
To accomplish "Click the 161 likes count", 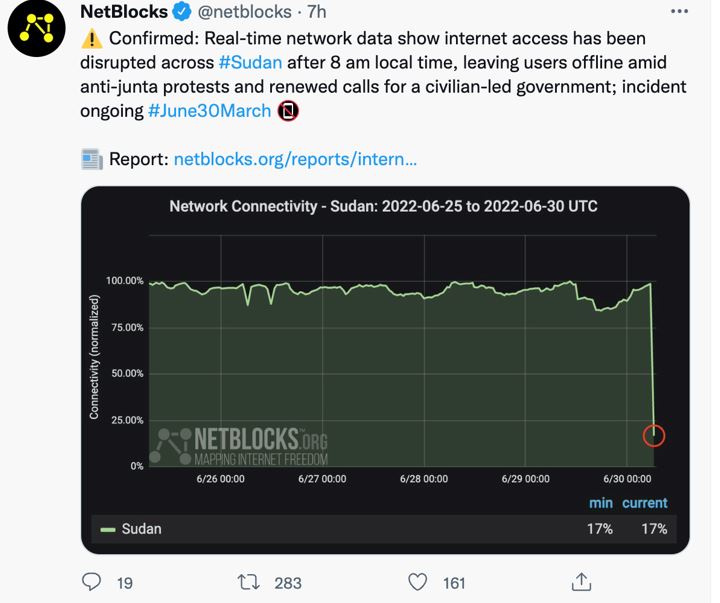I will (x=453, y=581).
